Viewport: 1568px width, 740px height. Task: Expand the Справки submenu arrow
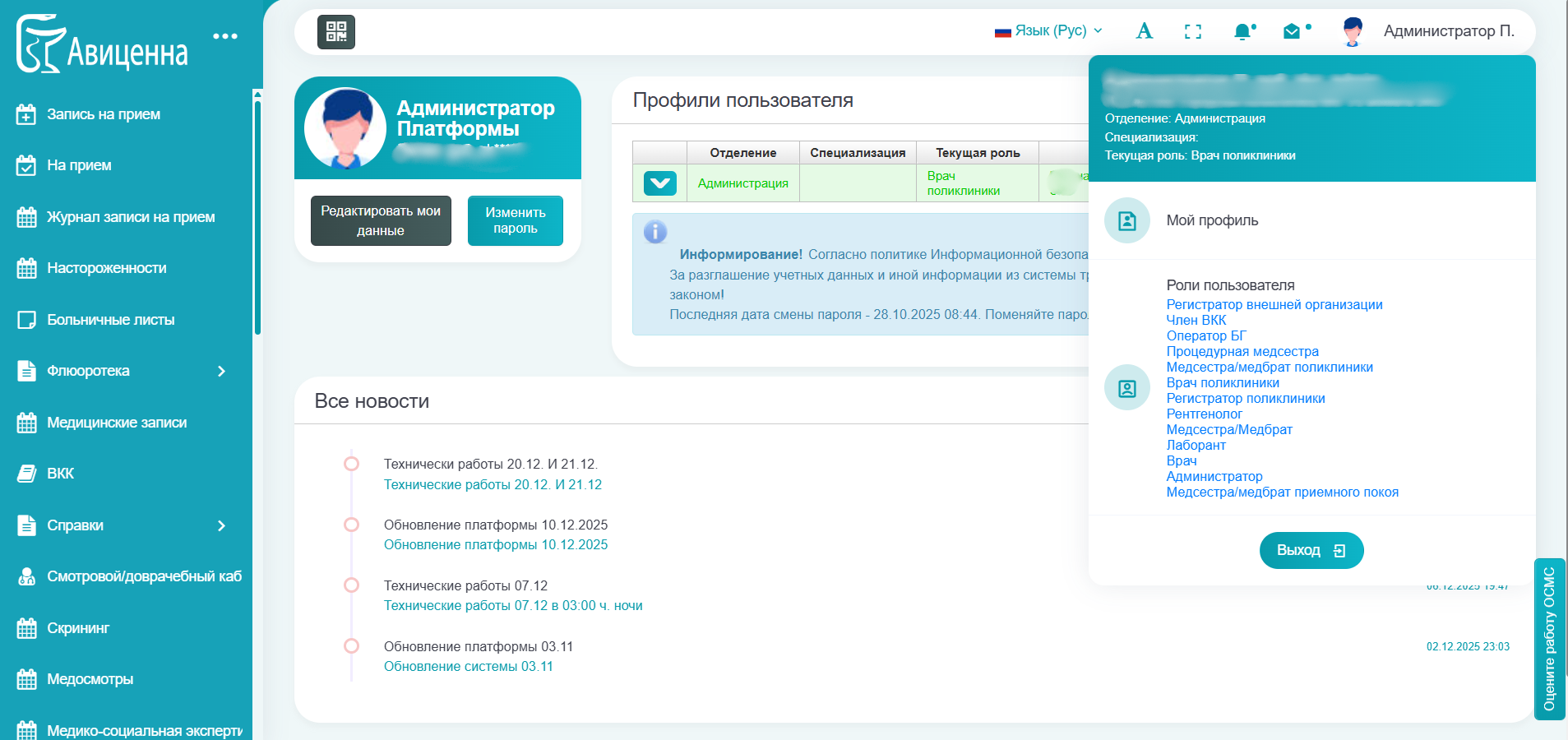pos(221,525)
